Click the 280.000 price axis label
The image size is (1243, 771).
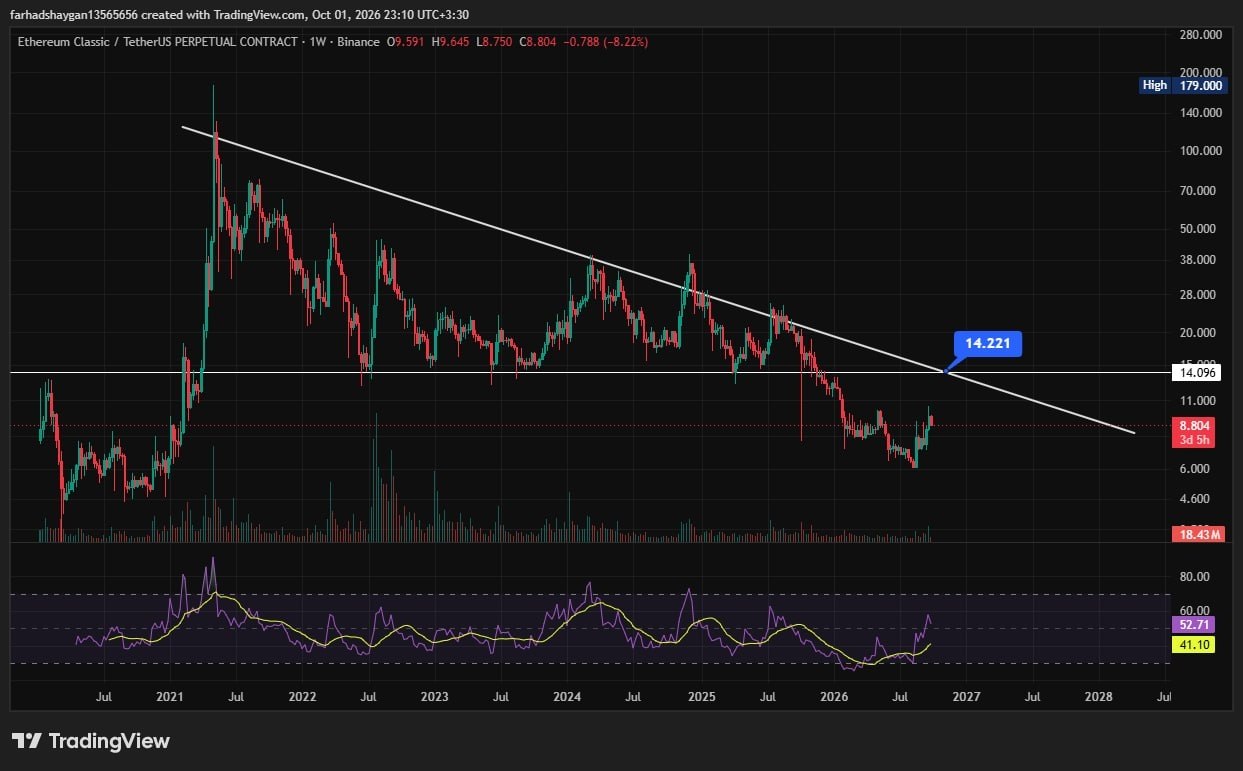[1201, 34]
